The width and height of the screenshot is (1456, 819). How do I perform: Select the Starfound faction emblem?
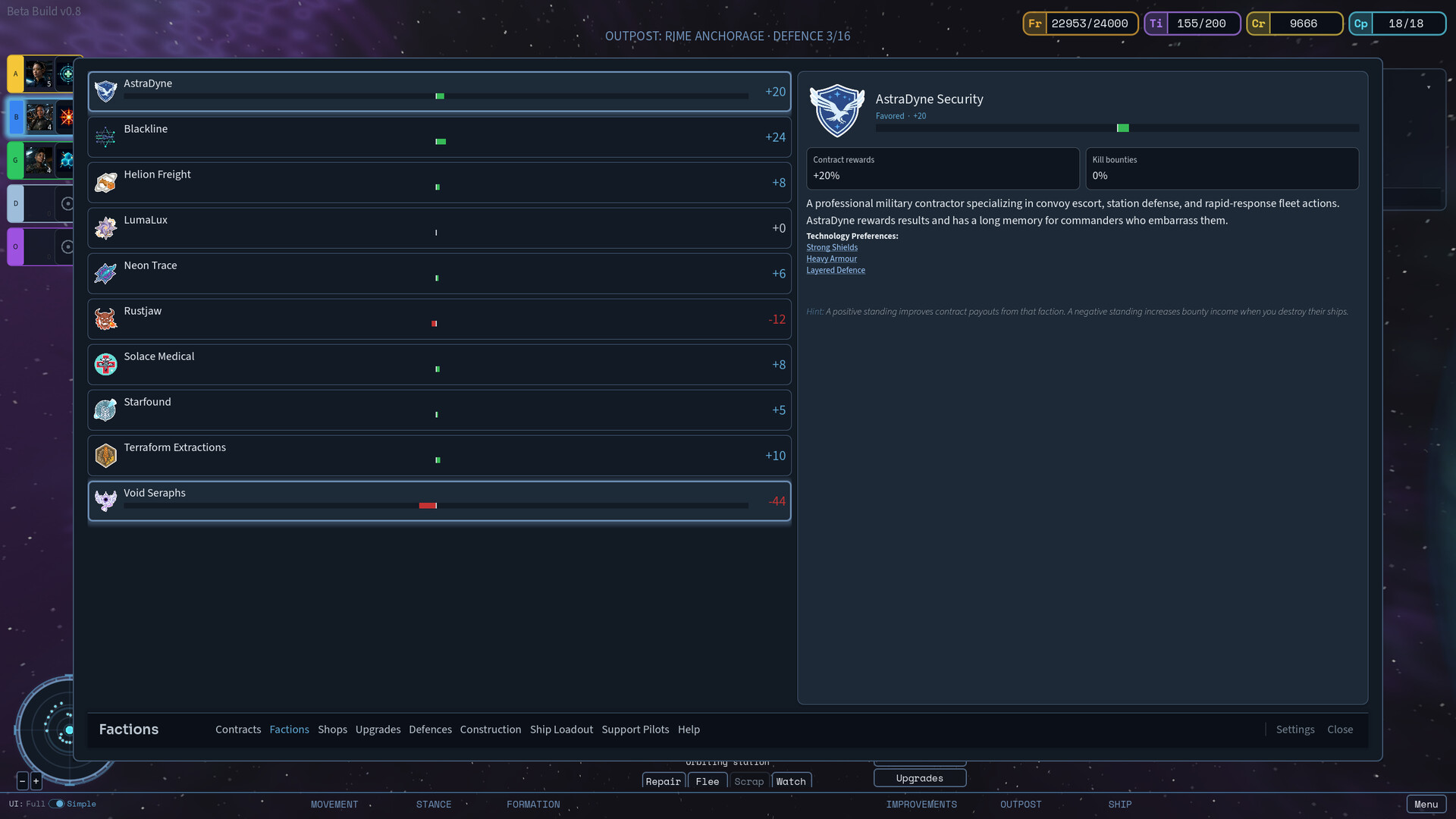point(105,409)
